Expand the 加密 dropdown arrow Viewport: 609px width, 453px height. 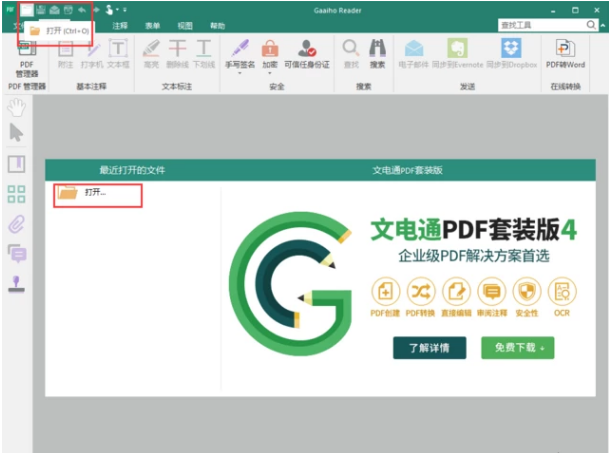pyautogui.click(x=270, y=73)
